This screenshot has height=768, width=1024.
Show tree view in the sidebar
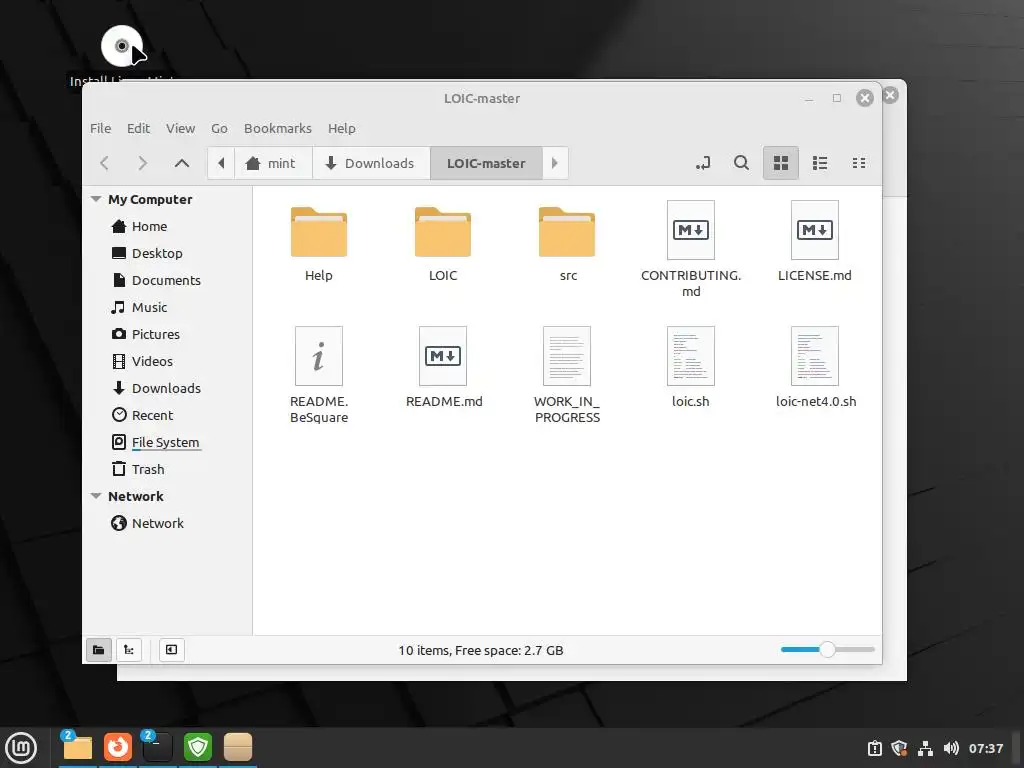pos(129,650)
